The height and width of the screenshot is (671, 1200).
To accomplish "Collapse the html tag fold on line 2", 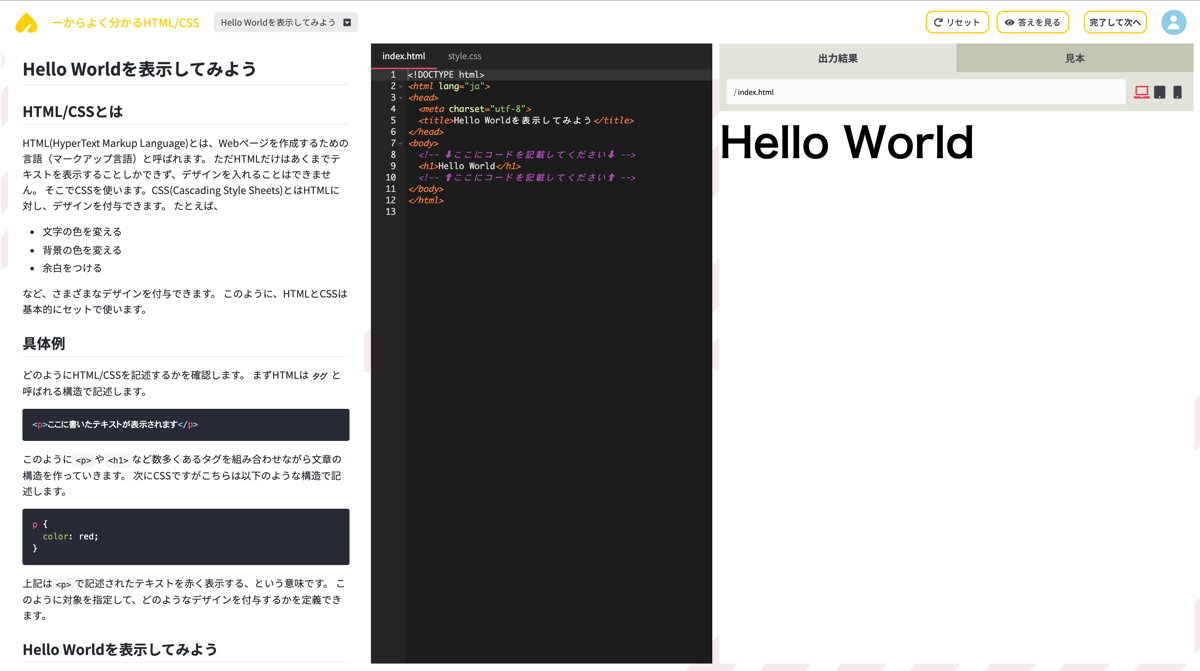I will click(402, 86).
